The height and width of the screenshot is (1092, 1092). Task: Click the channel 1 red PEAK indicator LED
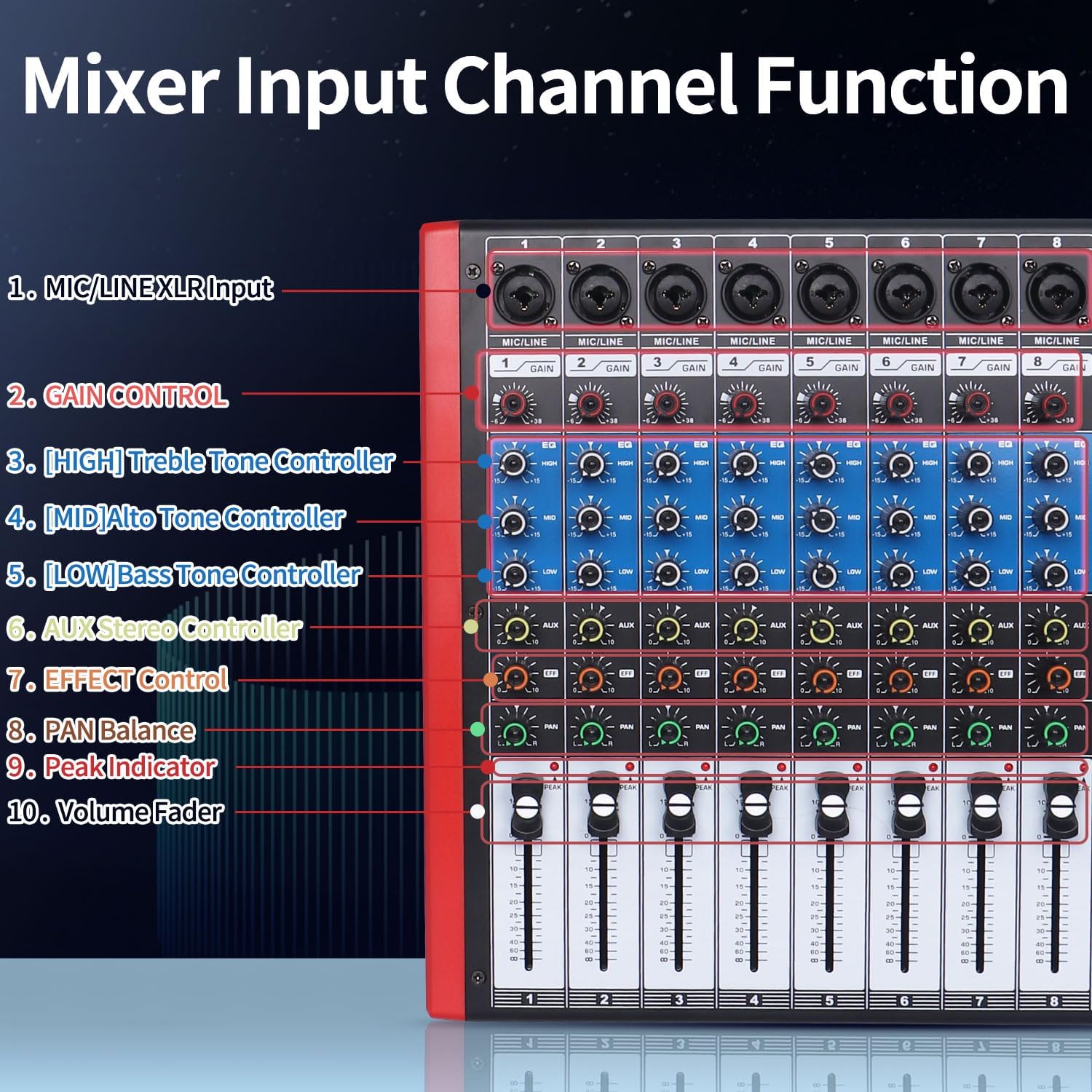coord(554,767)
